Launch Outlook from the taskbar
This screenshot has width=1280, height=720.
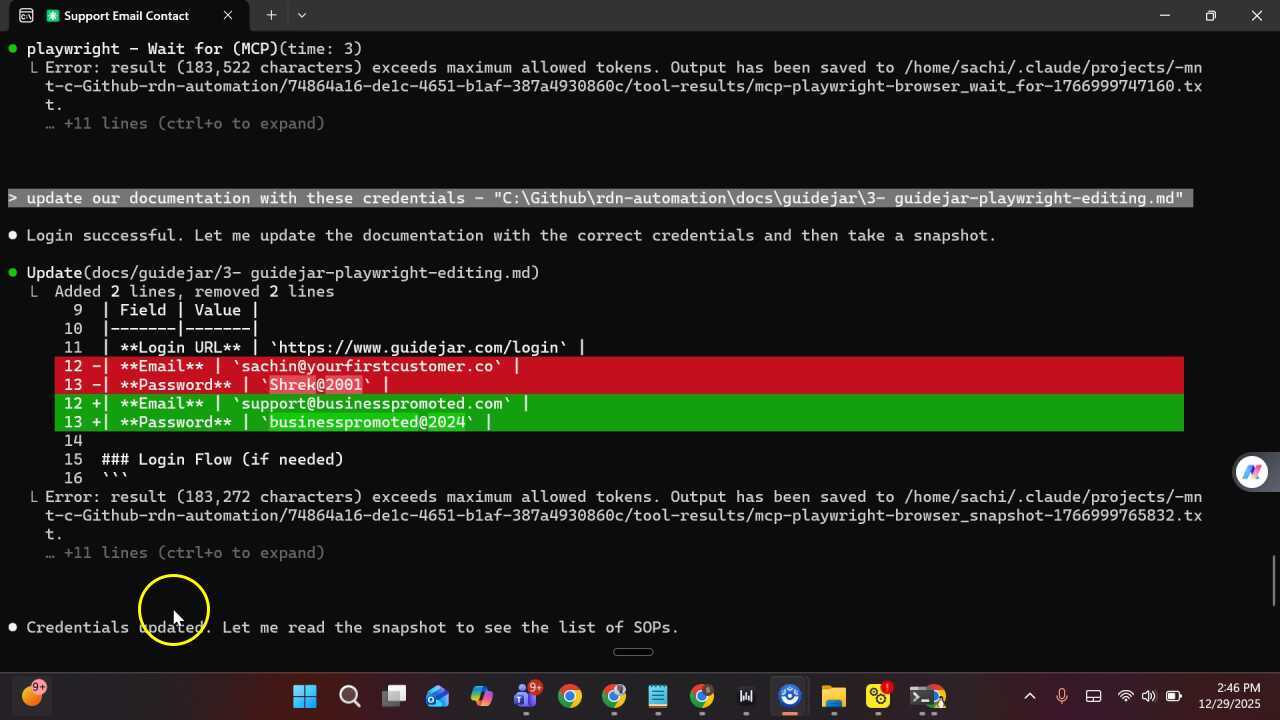(x=437, y=696)
